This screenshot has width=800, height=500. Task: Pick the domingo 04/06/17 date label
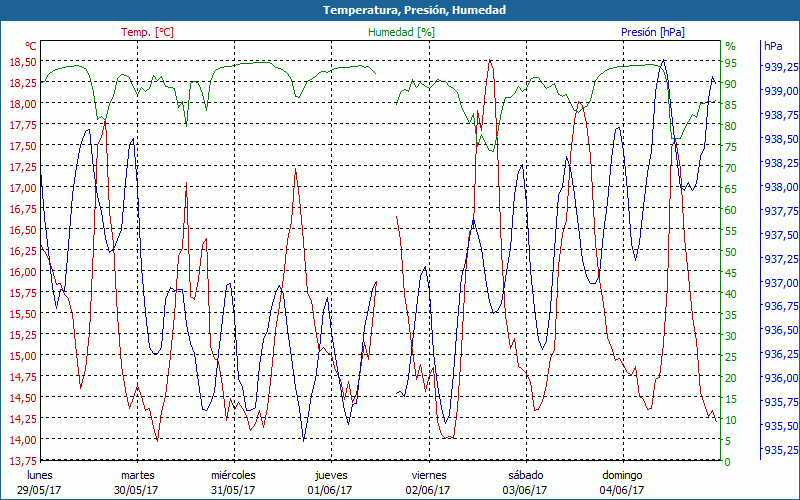click(621, 482)
